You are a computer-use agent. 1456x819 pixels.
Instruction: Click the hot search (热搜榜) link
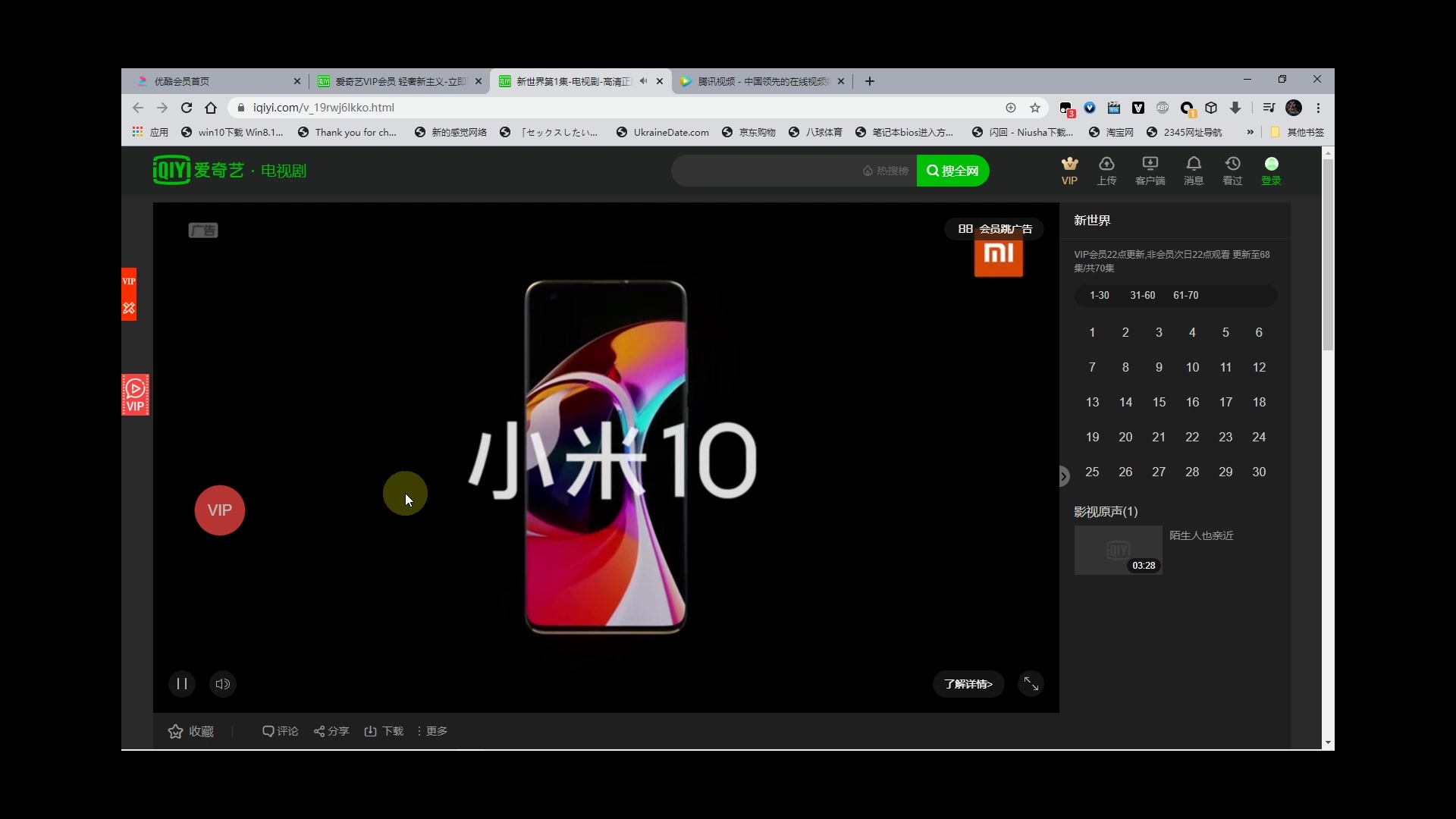click(x=886, y=171)
